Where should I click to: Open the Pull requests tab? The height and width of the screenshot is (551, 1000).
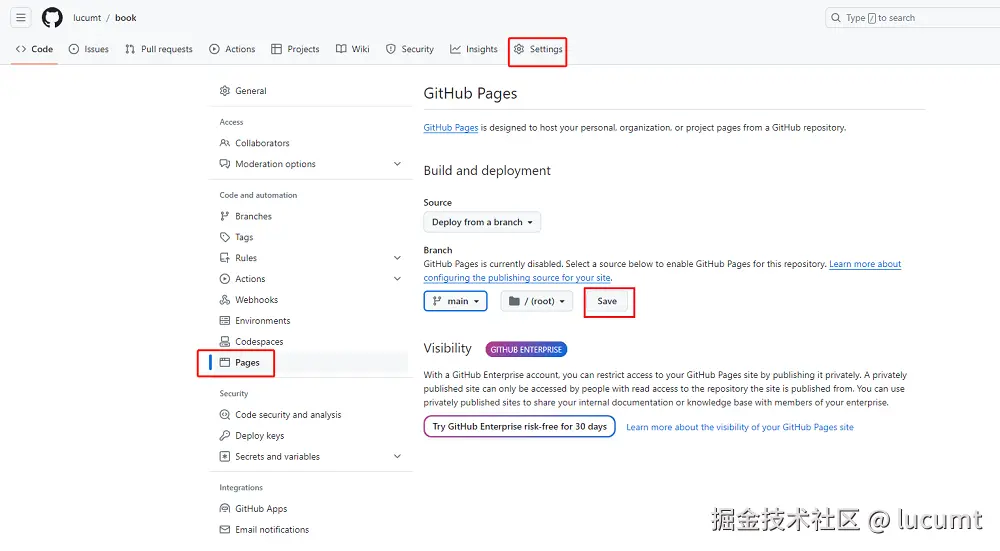159,49
